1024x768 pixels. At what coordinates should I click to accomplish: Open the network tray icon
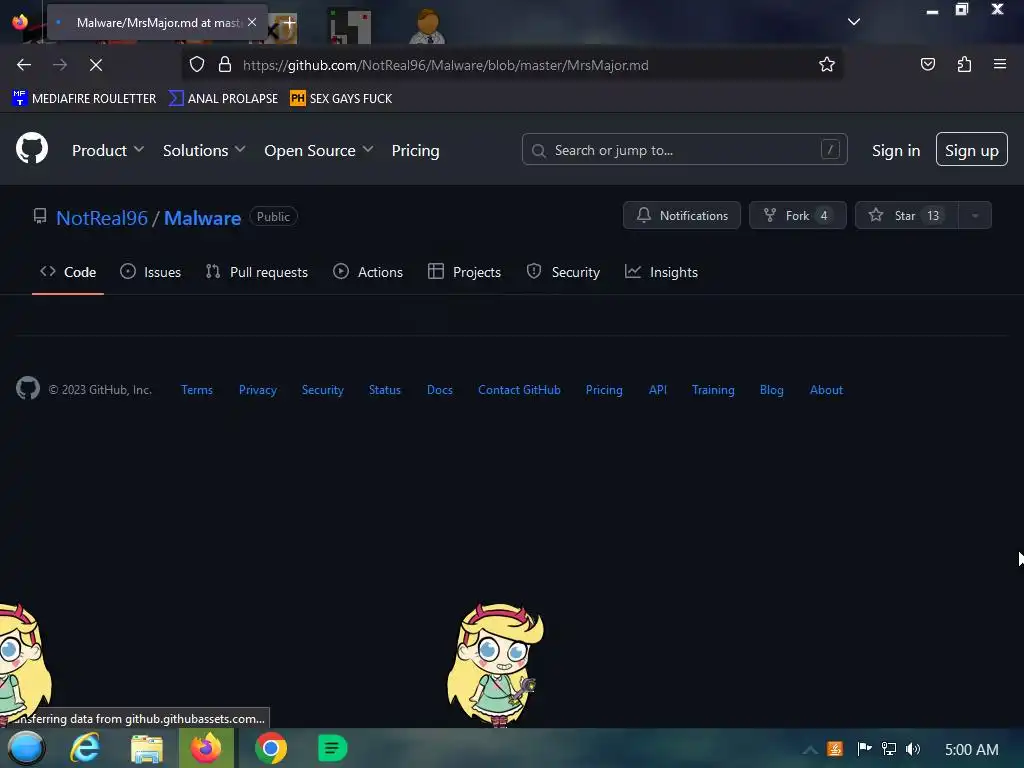889,748
